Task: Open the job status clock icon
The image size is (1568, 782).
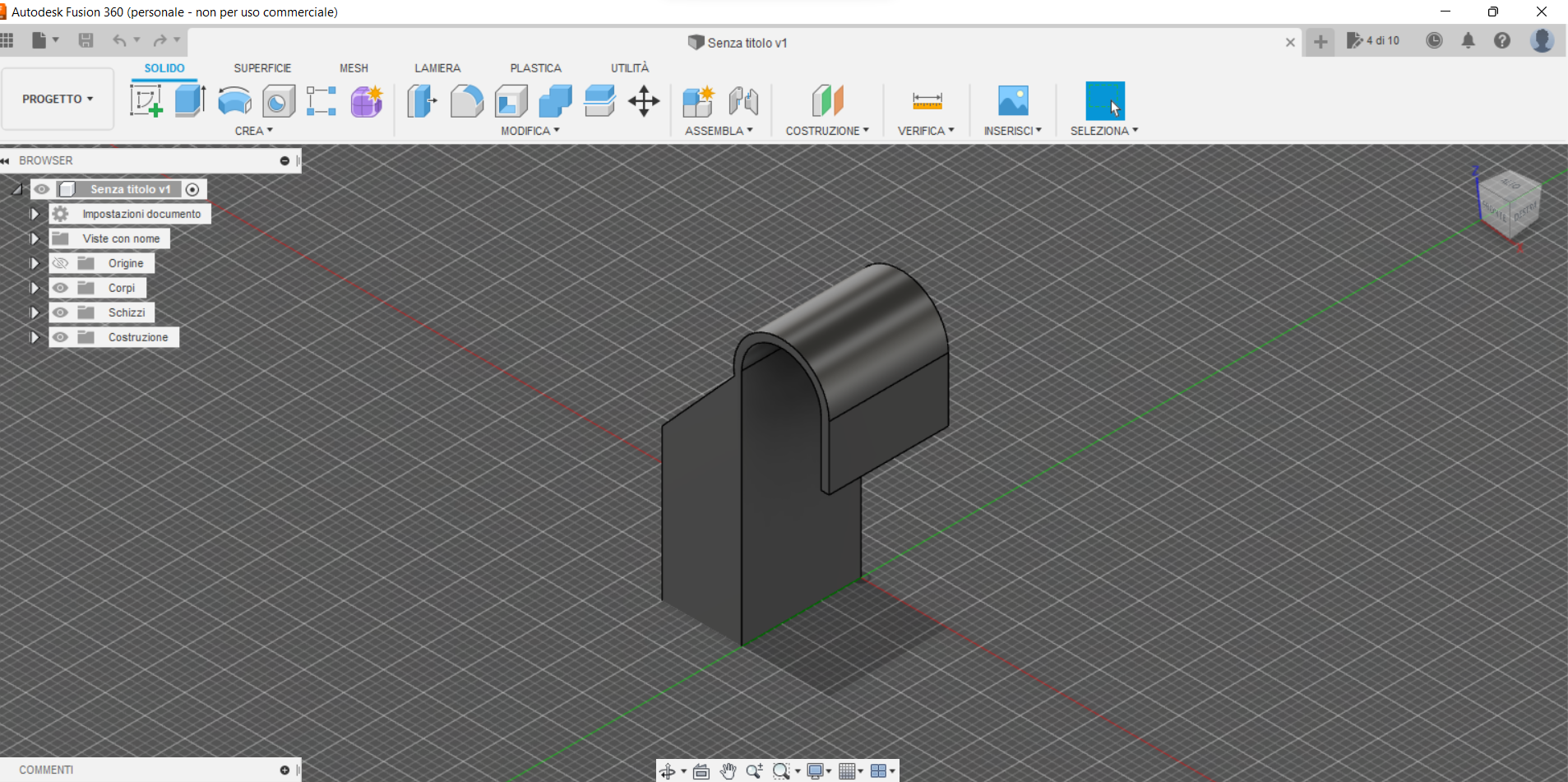Action: tap(1434, 40)
